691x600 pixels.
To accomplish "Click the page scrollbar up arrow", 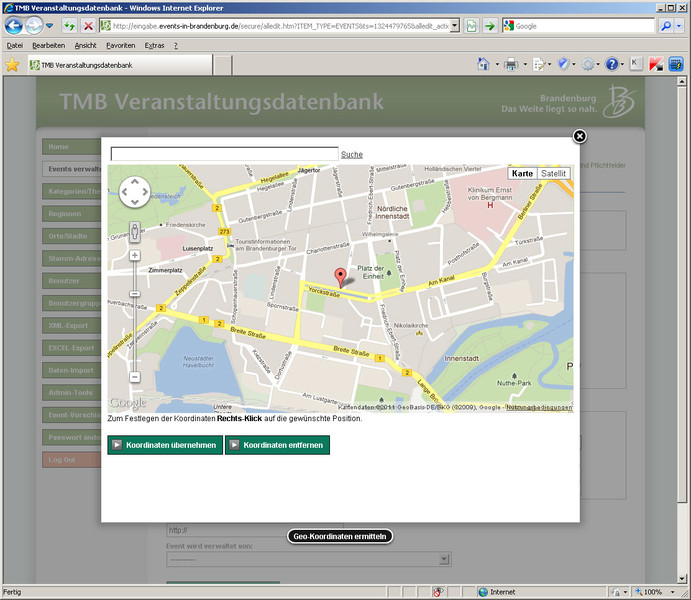I will coord(681,81).
